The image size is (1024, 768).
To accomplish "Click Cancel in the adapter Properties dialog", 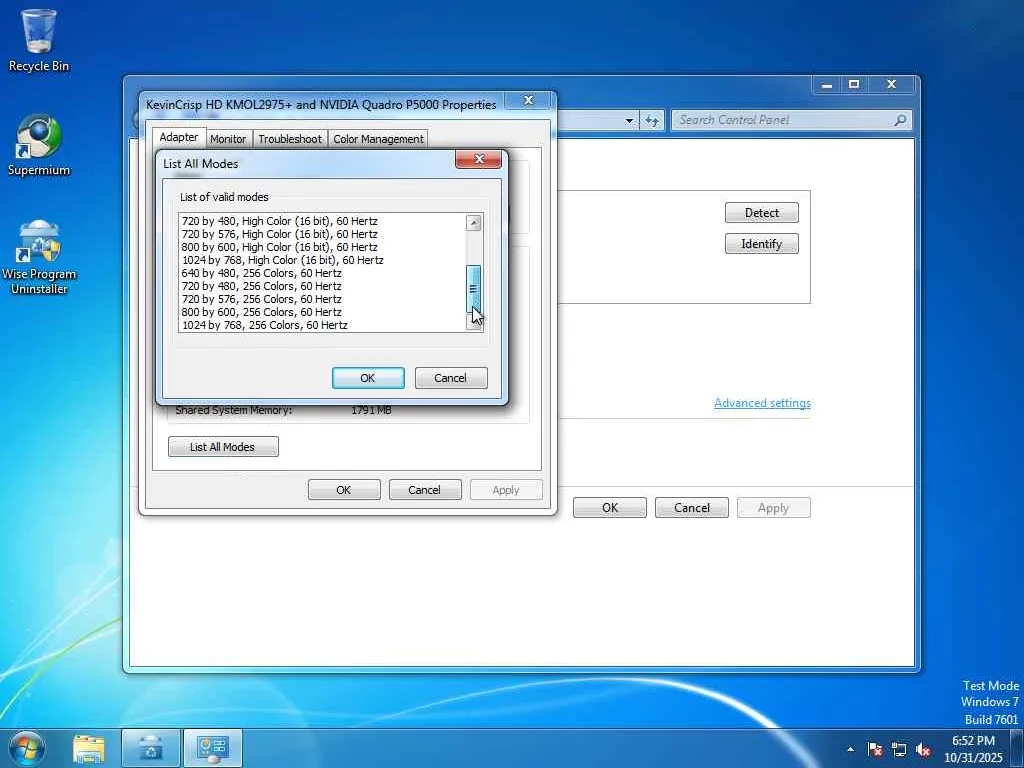I will [x=424, y=490].
